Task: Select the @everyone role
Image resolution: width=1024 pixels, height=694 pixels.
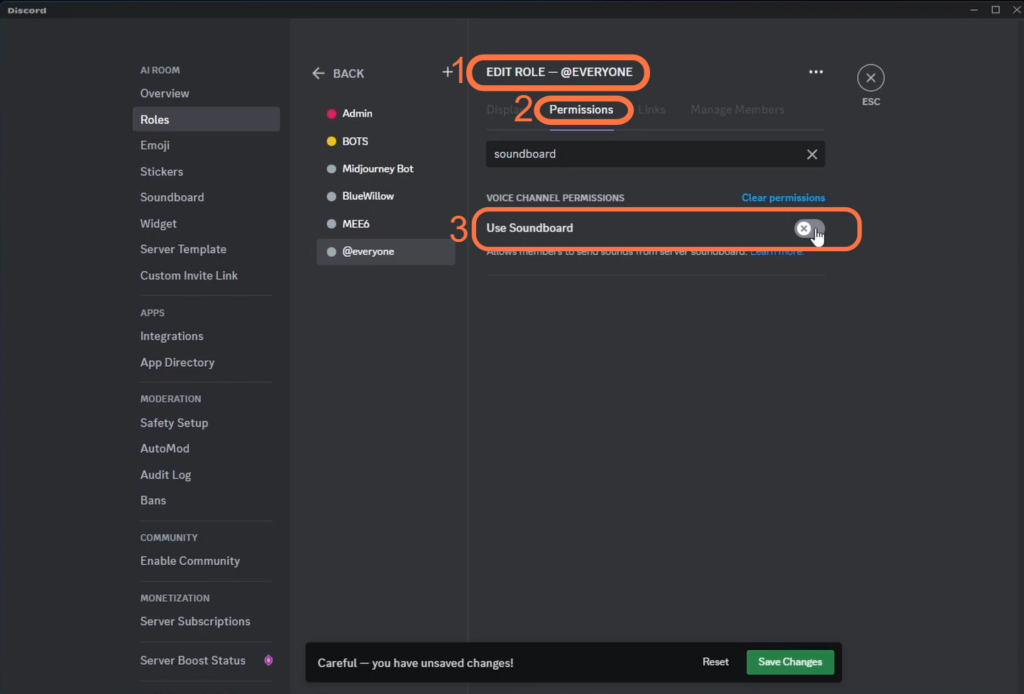Action: click(x=386, y=251)
